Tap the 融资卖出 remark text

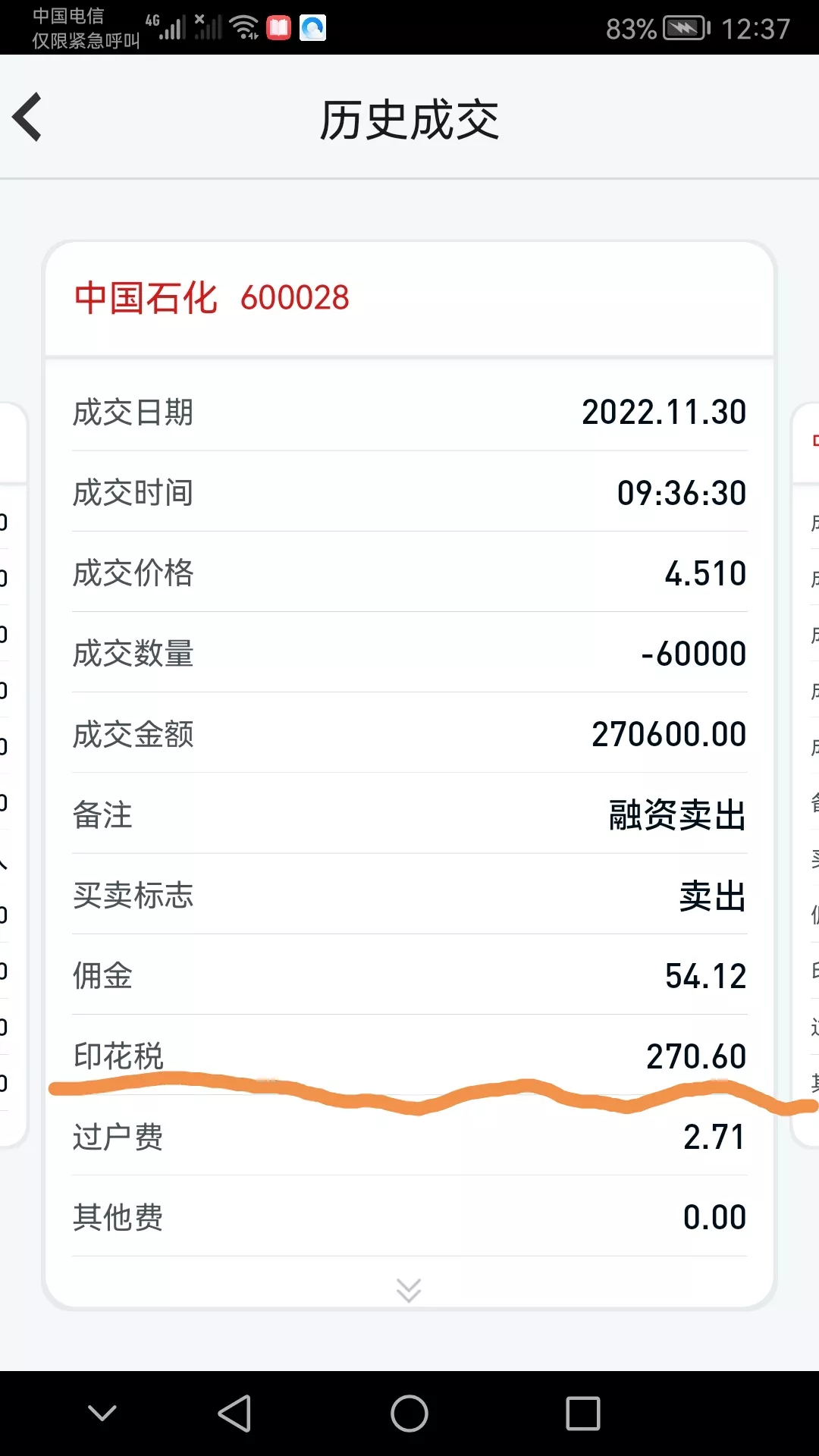click(x=677, y=815)
